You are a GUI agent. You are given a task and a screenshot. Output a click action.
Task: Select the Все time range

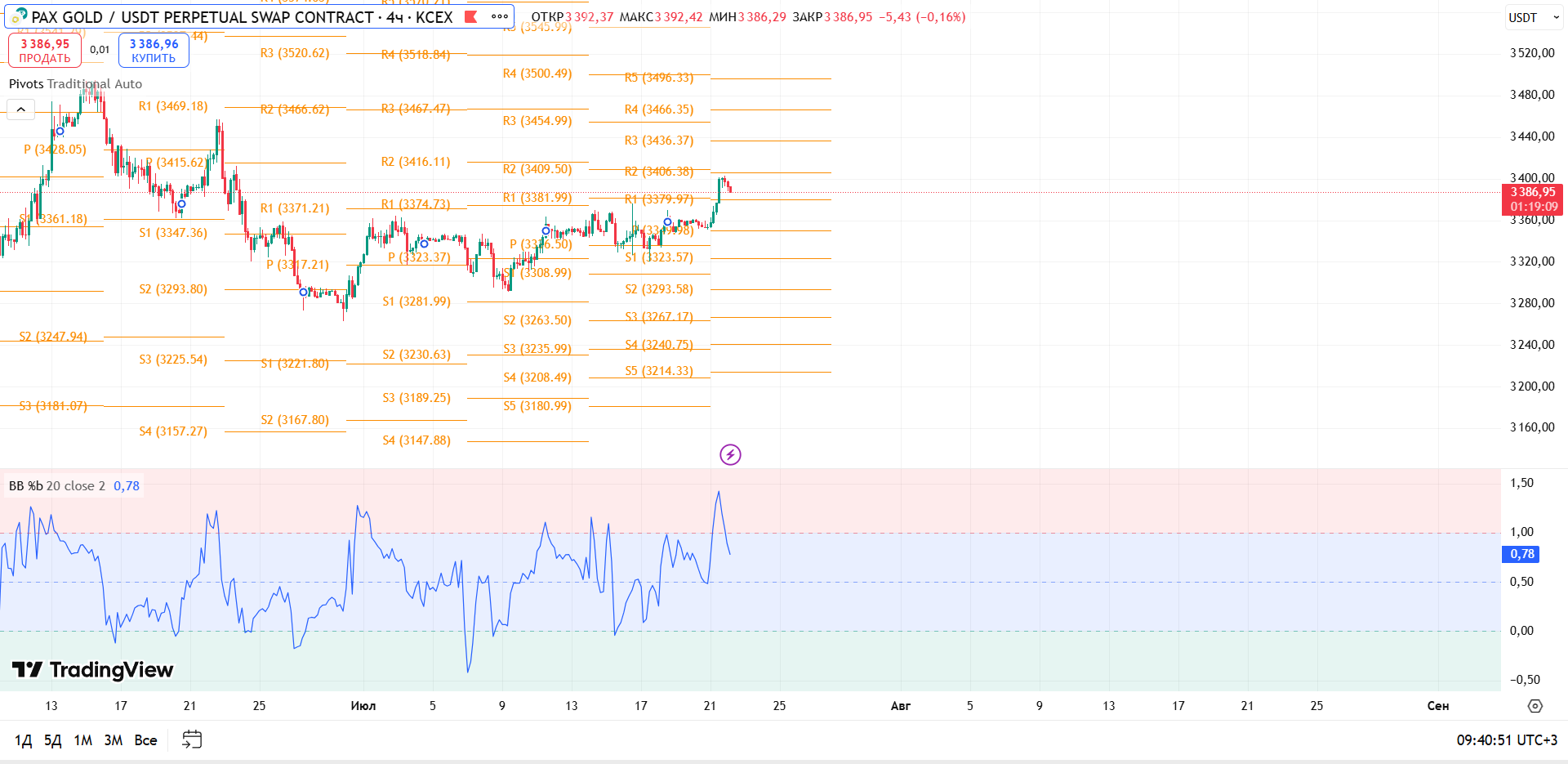[x=146, y=740]
